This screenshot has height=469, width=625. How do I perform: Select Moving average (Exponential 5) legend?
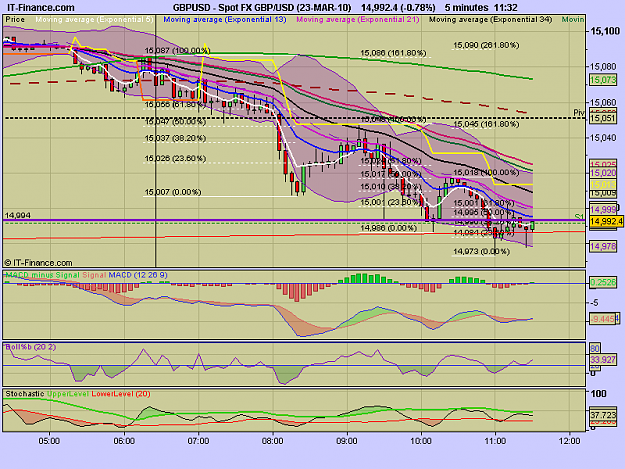click(x=94, y=19)
